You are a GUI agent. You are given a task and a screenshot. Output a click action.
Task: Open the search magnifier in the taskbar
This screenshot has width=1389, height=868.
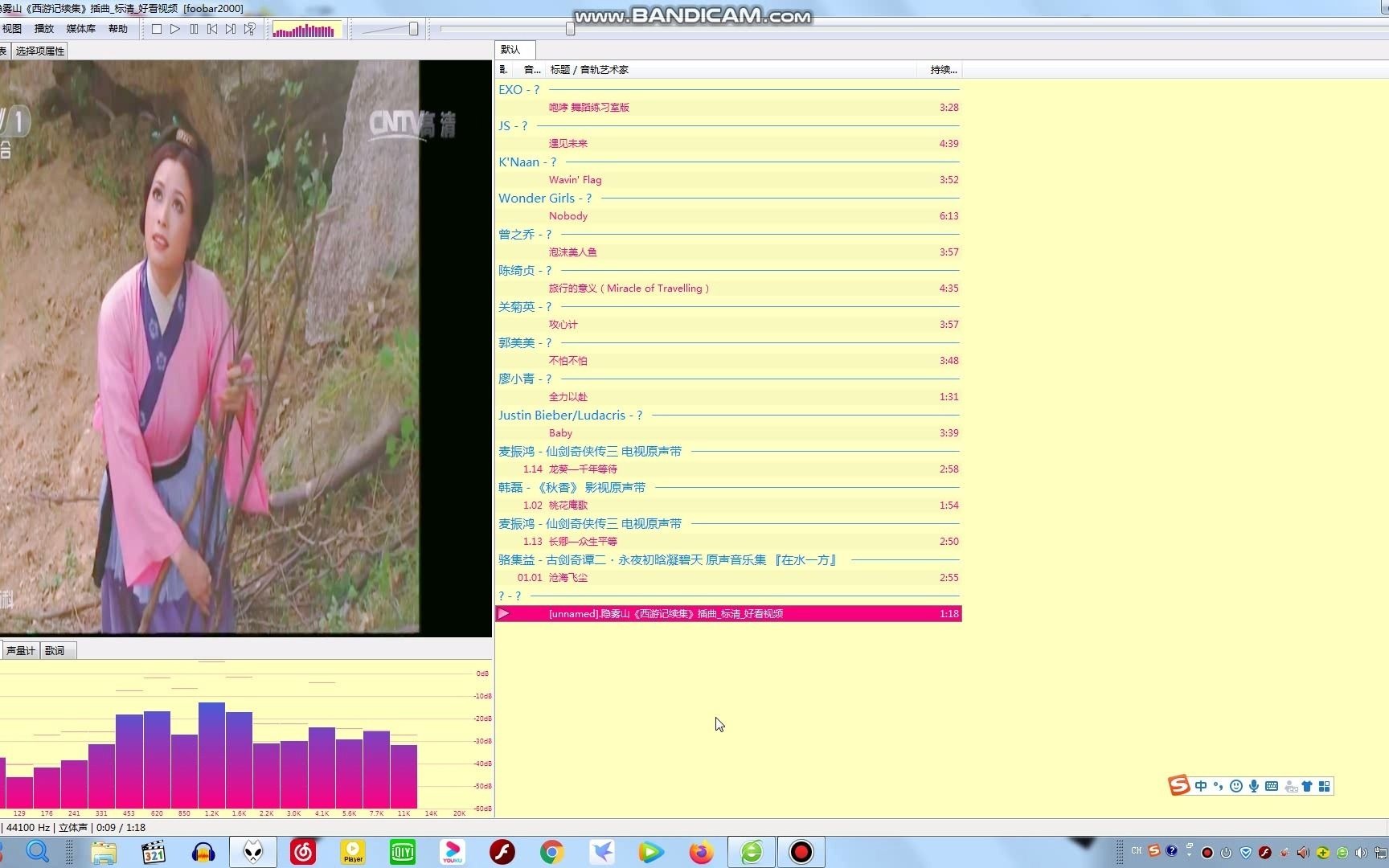click(38, 851)
